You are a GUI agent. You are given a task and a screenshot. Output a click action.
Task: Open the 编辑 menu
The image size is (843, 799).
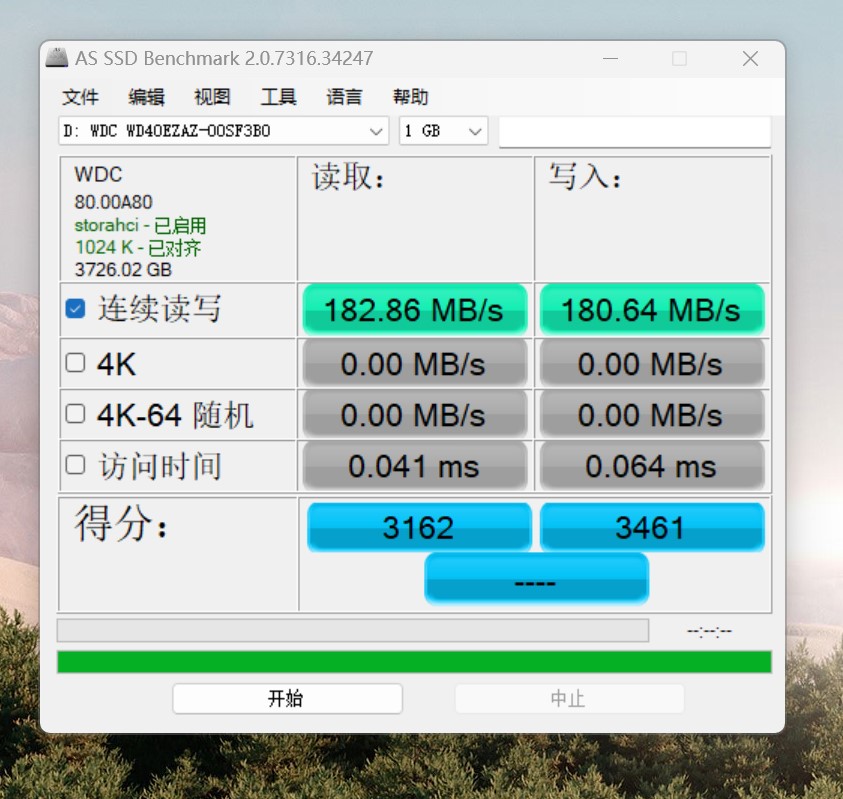click(146, 97)
